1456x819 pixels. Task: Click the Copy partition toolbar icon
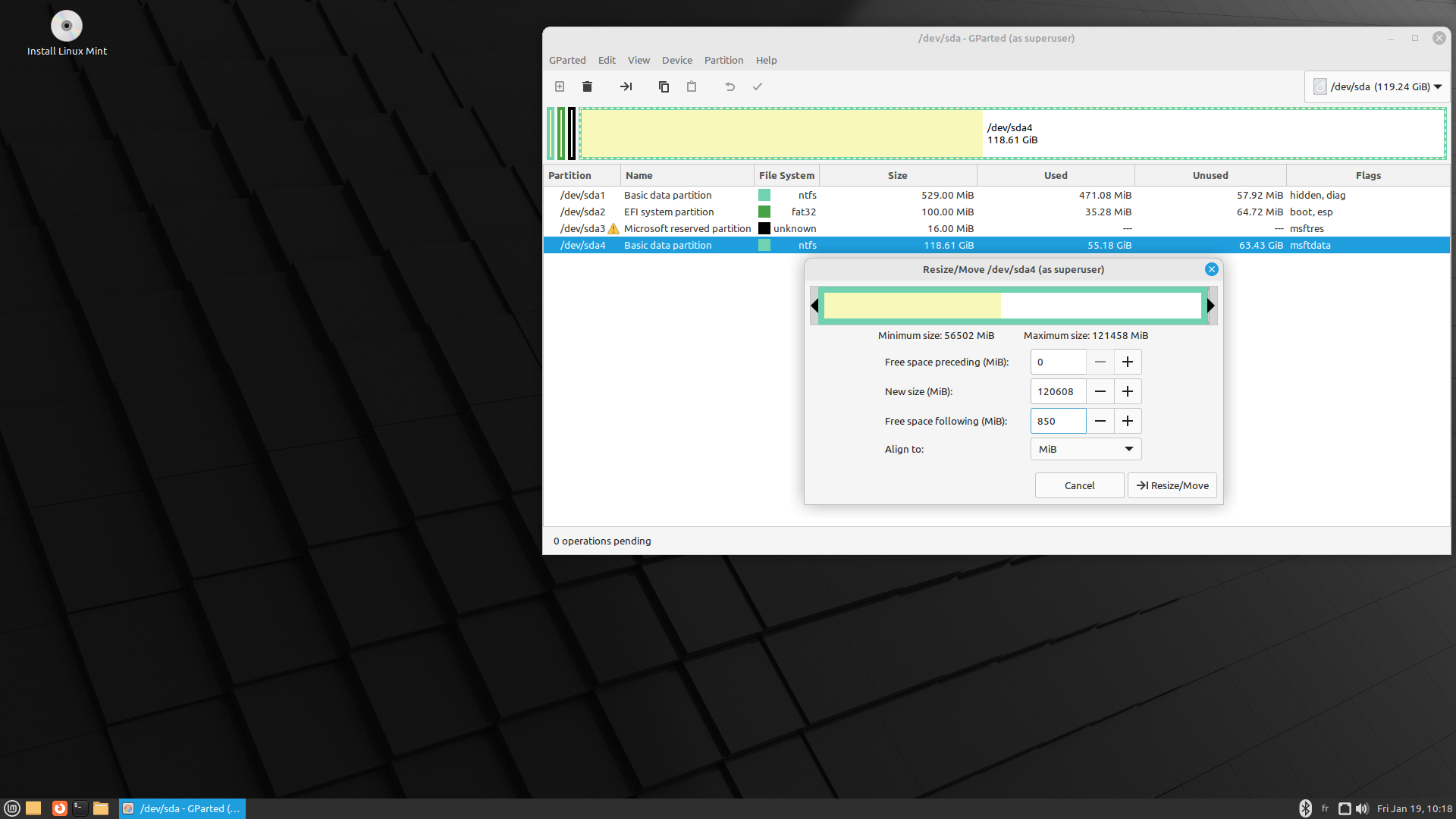coord(664,86)
